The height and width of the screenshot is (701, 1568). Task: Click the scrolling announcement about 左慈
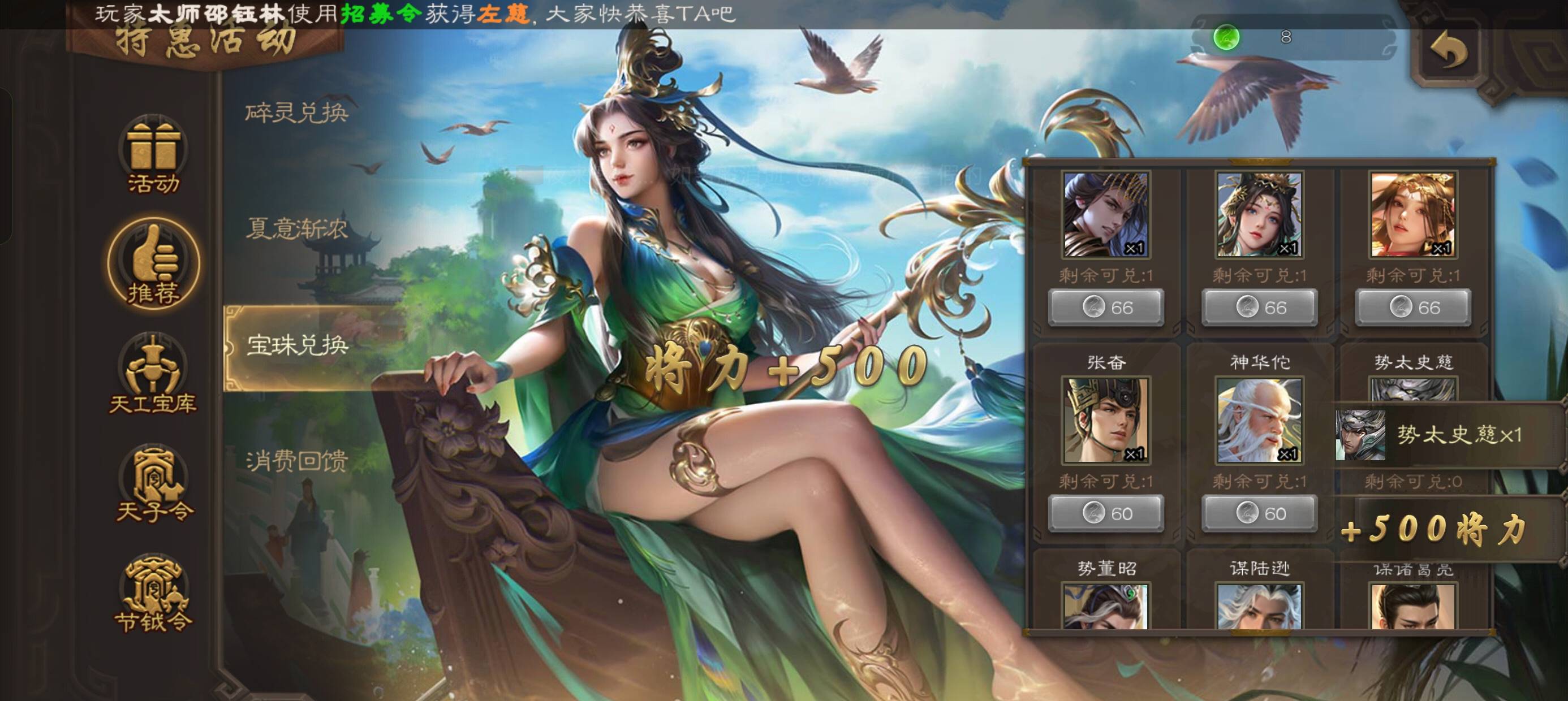click(415, 14)
